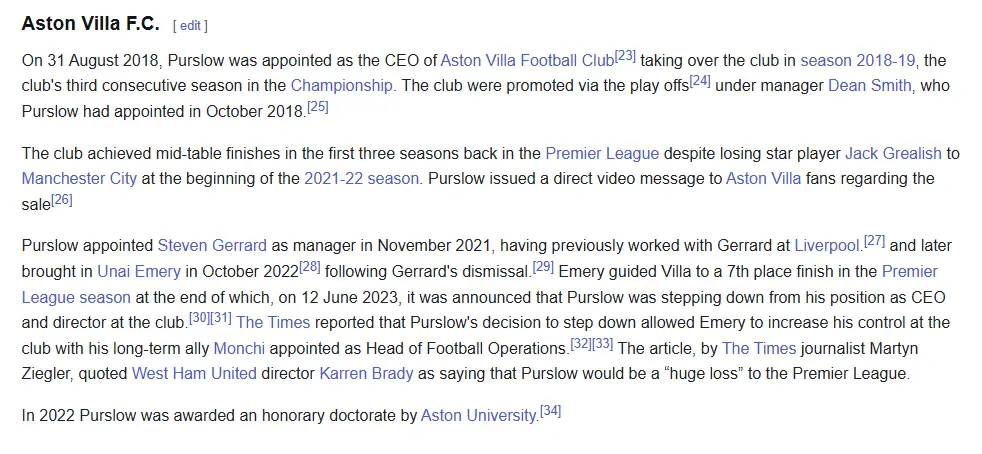Open the Steven Gerrard link
Viewport: 982px width, 454px height.
212,245
